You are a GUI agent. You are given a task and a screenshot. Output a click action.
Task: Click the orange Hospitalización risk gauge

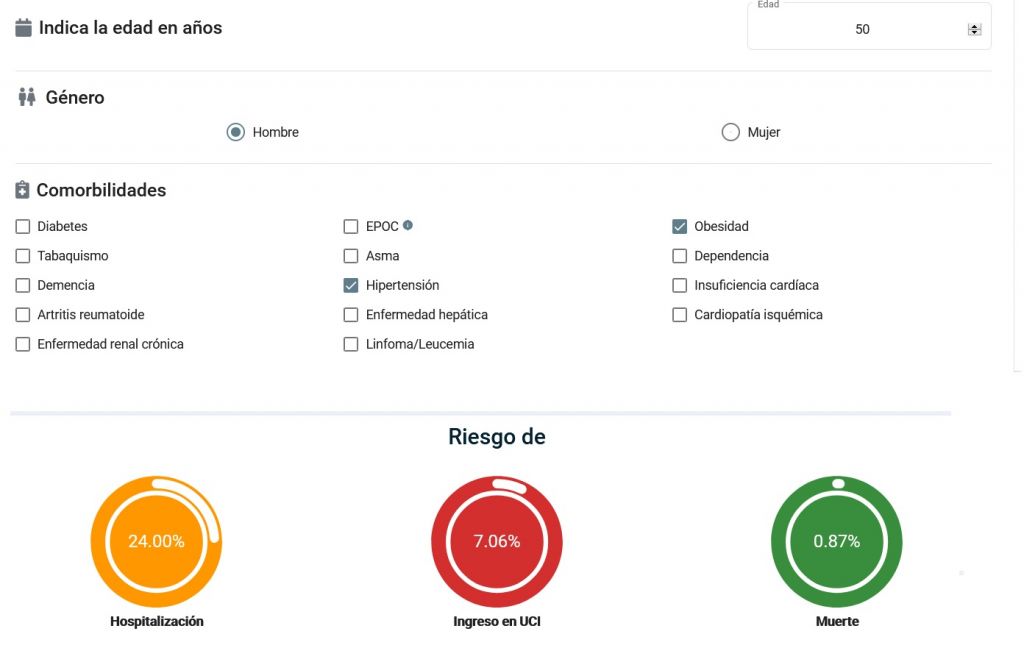click(x=156, y=541)
